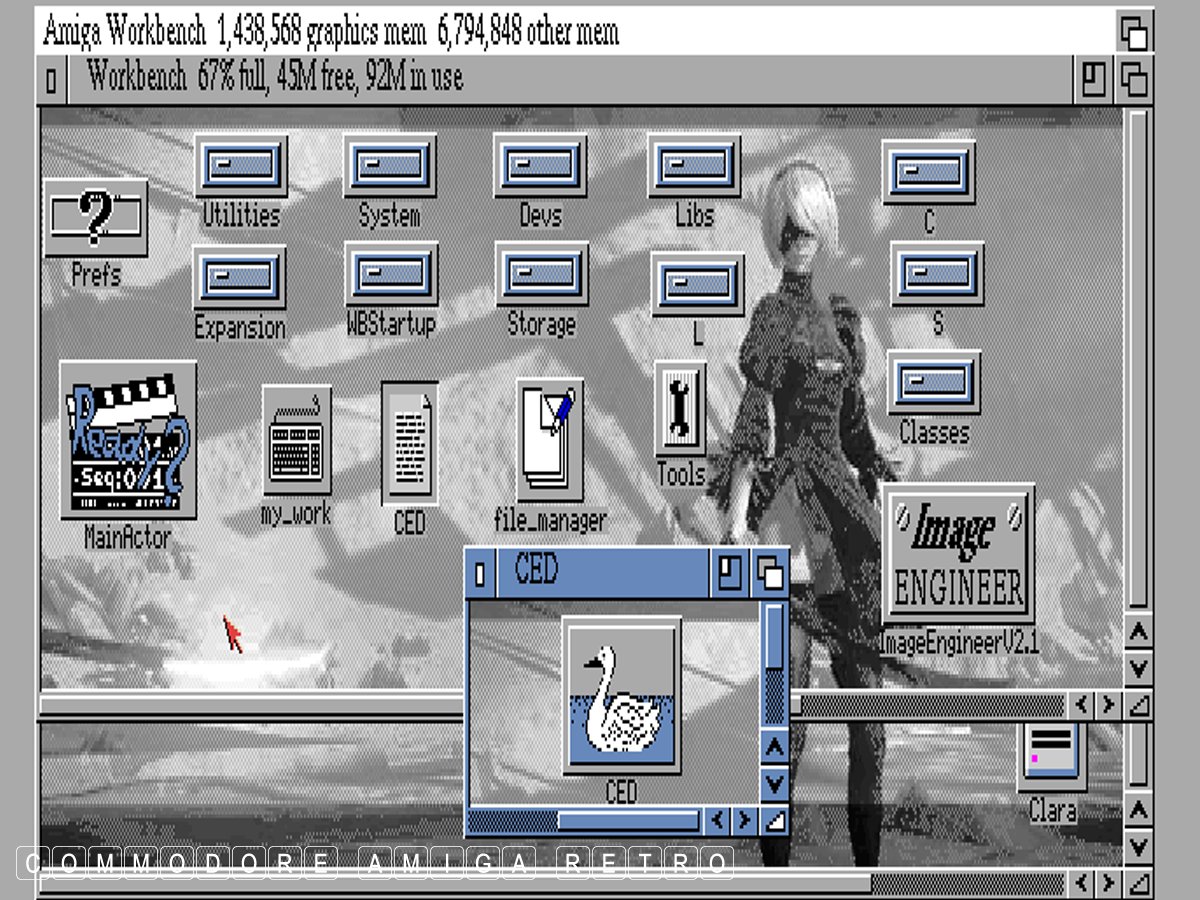The image size is (1200, 900).
Task: Click the Workbench window depth gadget
Action: tap(1134, 79)
